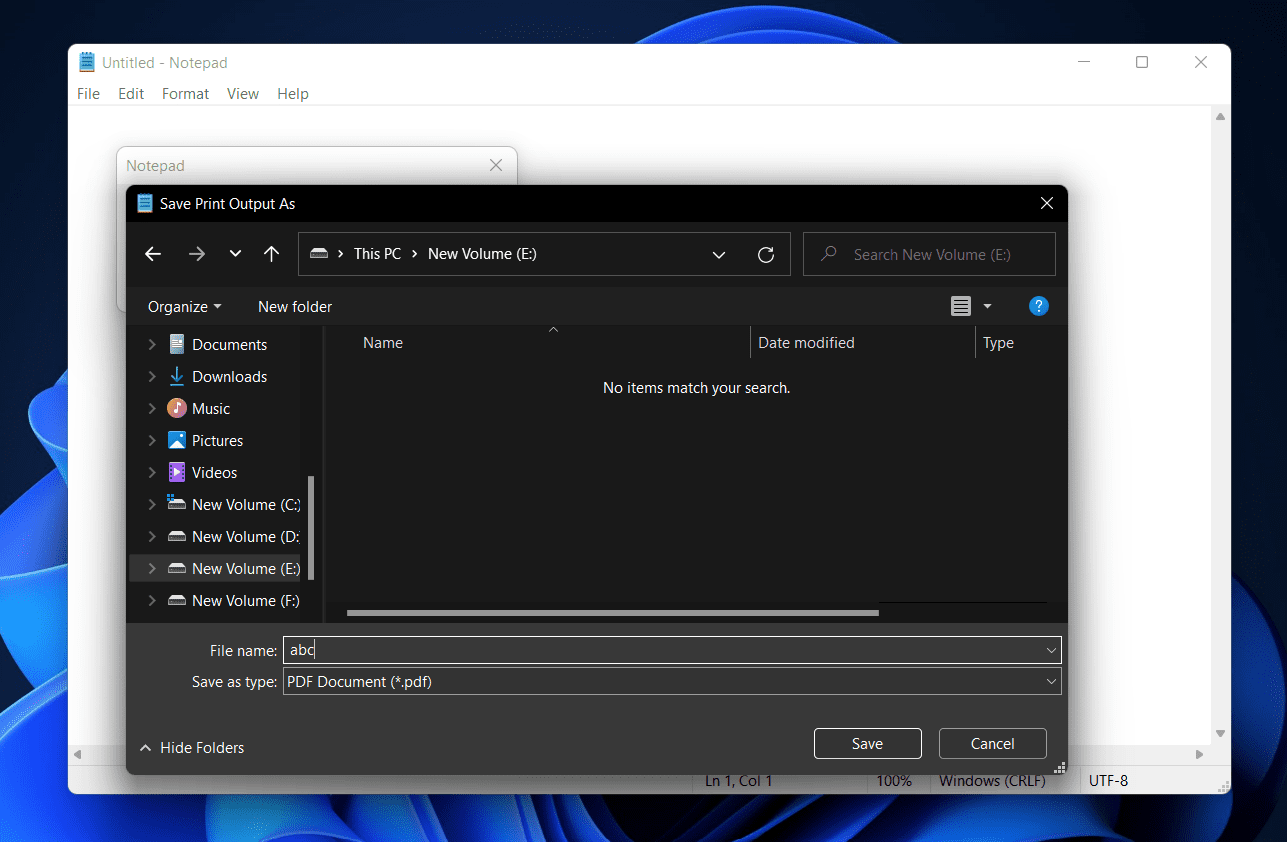Open the dialog Help question mark
Viewport: 1287px width, 842px height.
coord(1039,306)
